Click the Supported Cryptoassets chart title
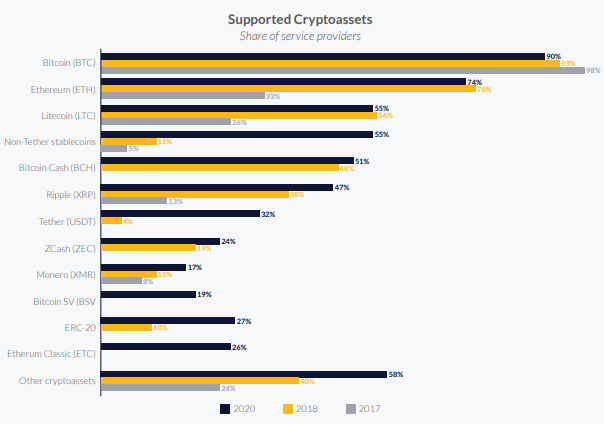This screenshot has width=604, height=424. coord(300,19)
